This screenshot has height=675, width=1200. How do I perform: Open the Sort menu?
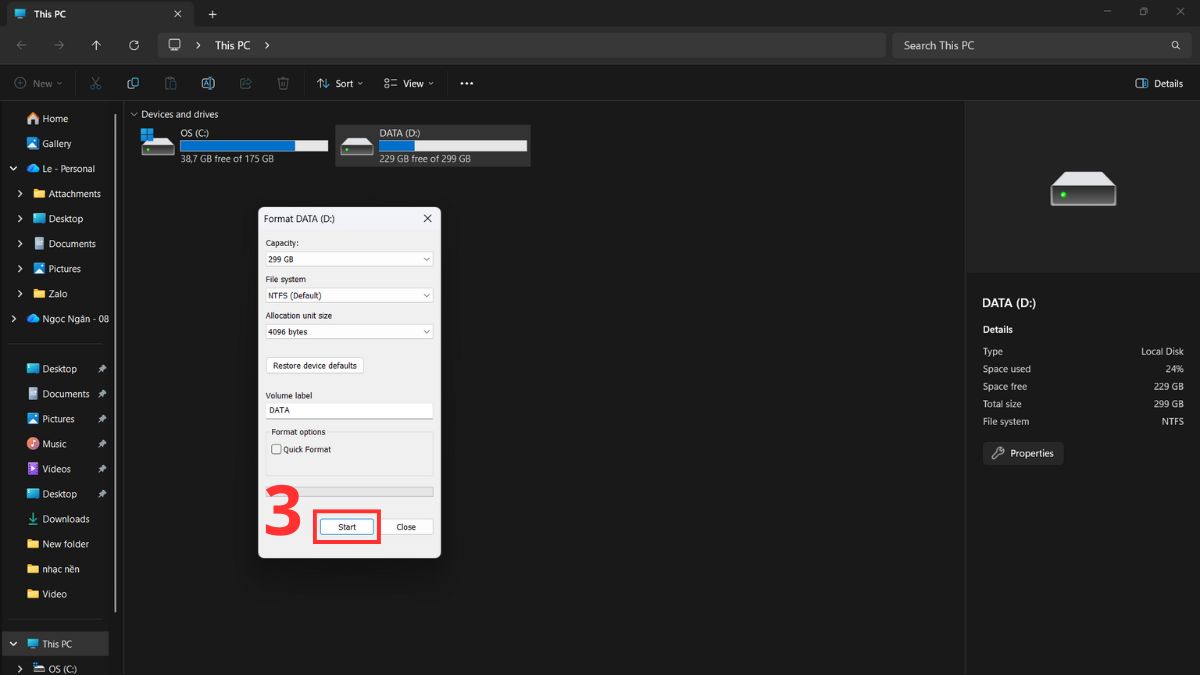pos(340,83)
